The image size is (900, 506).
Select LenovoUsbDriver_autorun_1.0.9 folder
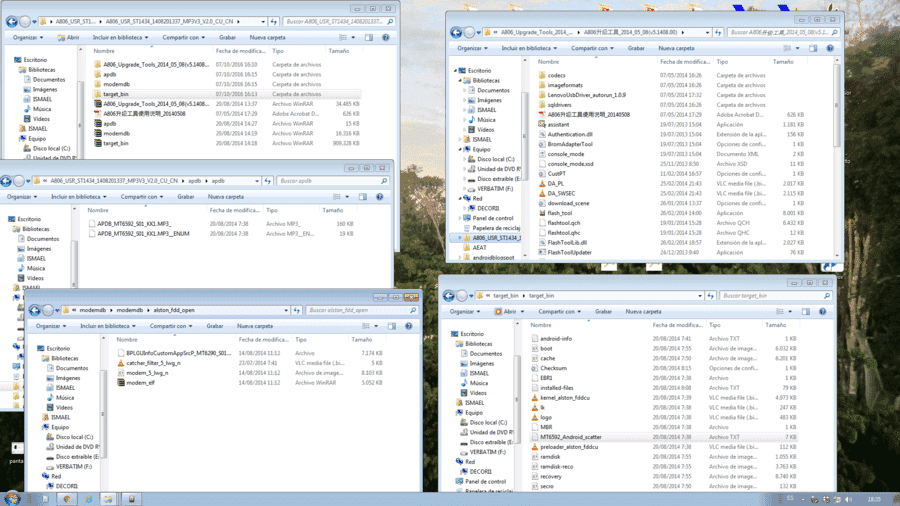586,95
